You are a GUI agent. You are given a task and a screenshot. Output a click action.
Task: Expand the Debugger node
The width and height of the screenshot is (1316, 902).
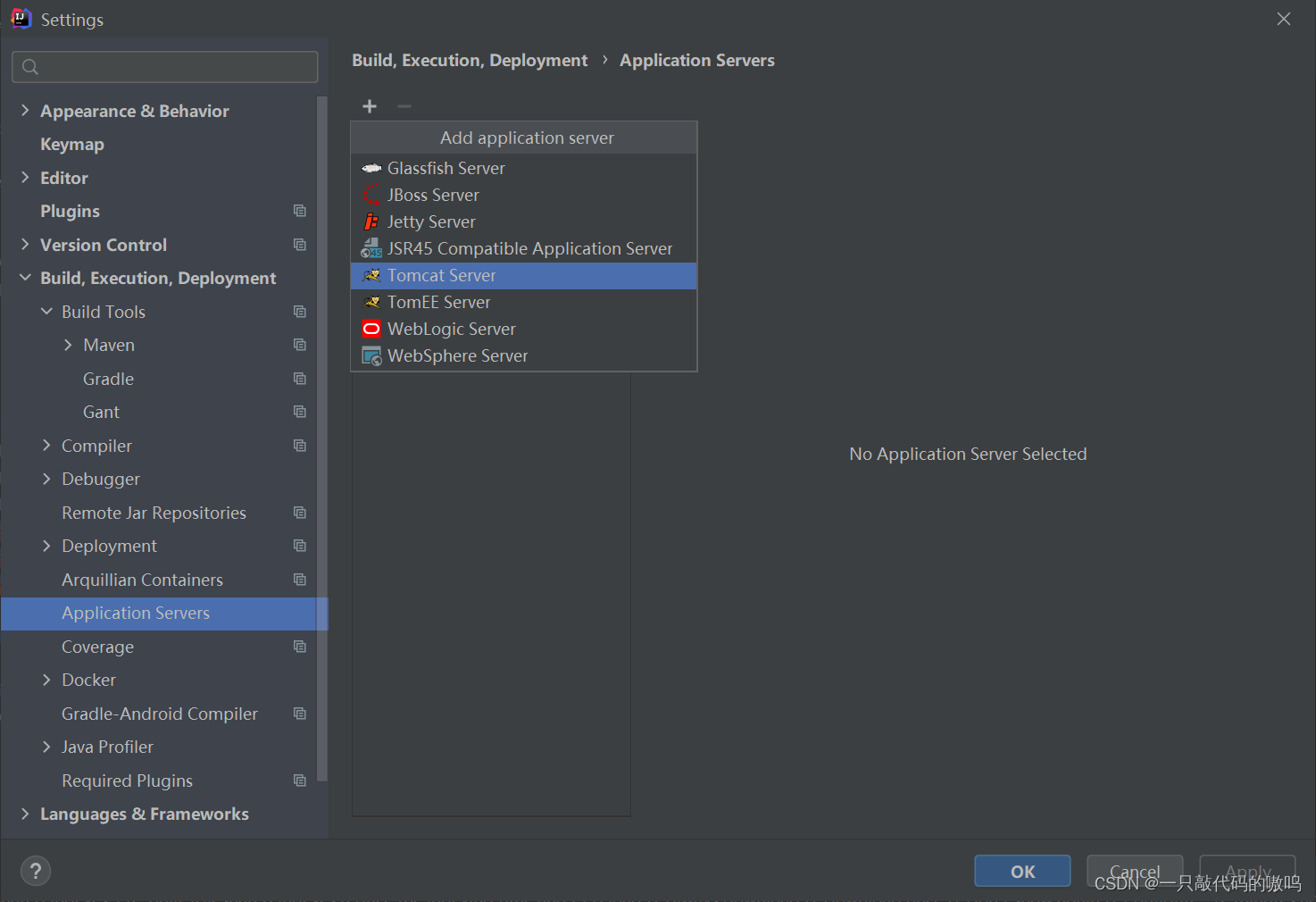[46, 479]
